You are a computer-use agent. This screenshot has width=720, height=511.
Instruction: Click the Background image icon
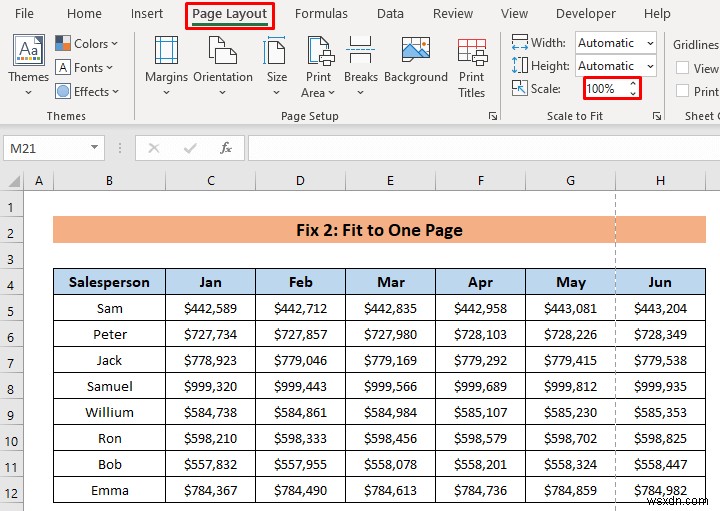(415, 52)
